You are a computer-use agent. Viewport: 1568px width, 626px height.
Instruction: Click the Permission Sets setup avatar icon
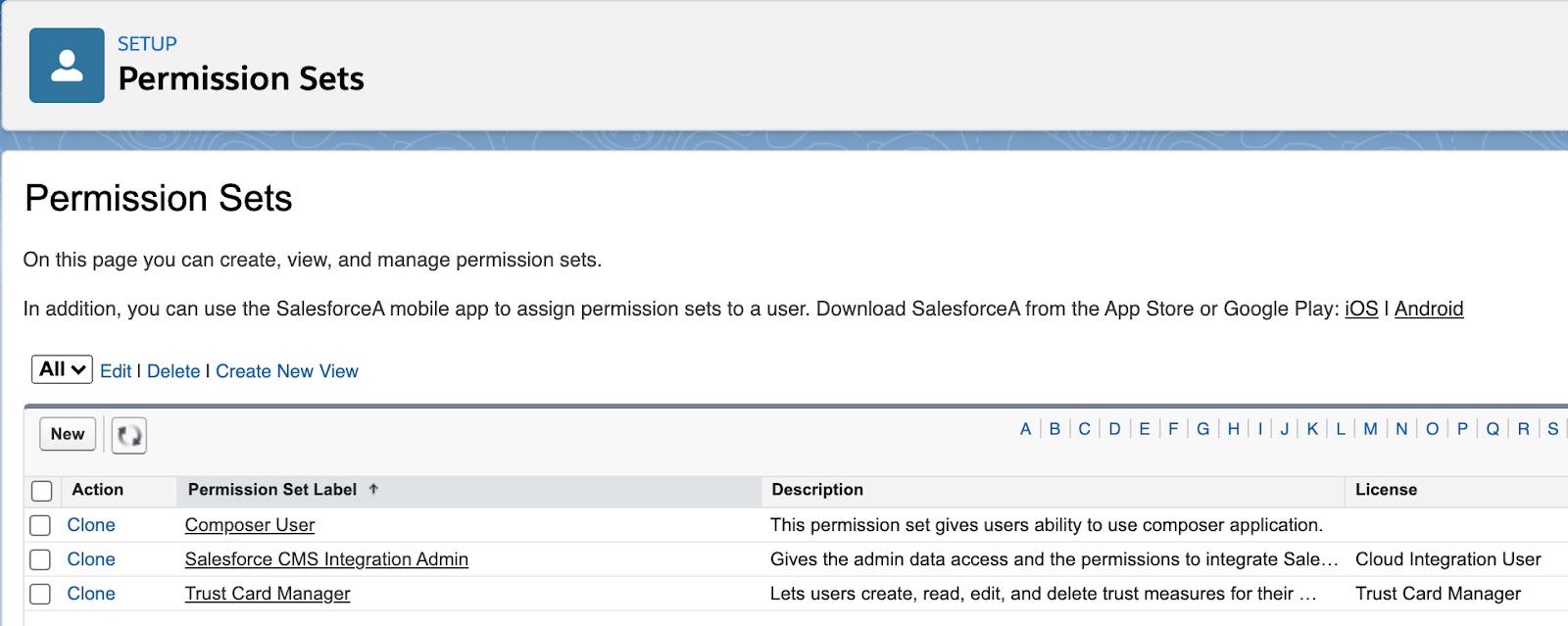click(67, 65)
